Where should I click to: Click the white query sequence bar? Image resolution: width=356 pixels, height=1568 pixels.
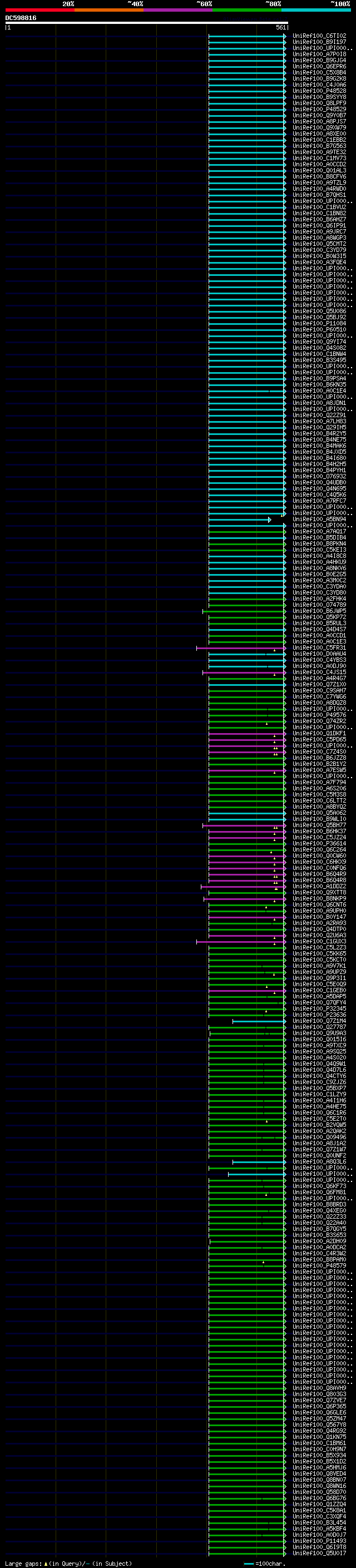click(147, 22)
